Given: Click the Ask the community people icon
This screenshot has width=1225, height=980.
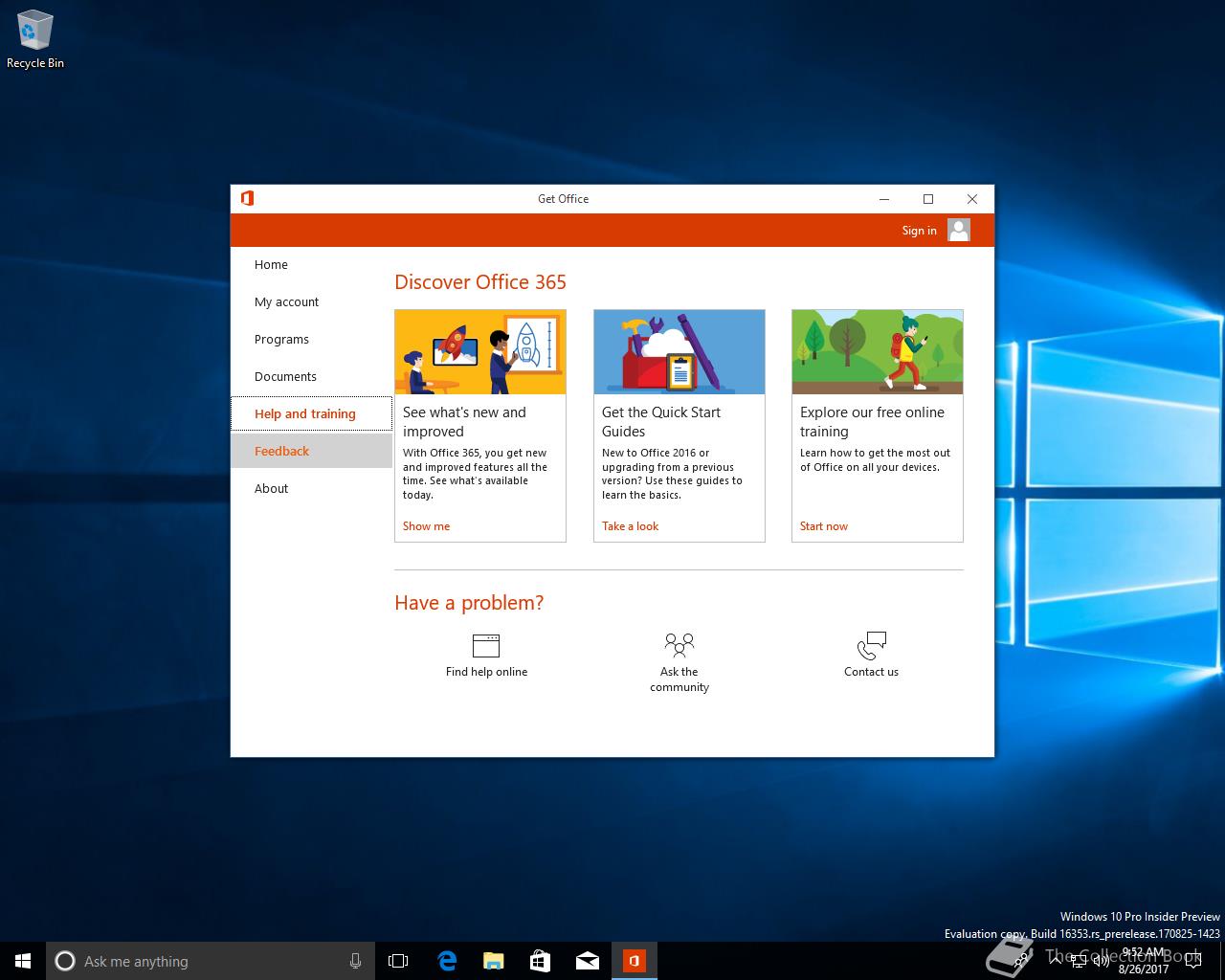Looking at the screenshot, I should click(x=679, y=645).
